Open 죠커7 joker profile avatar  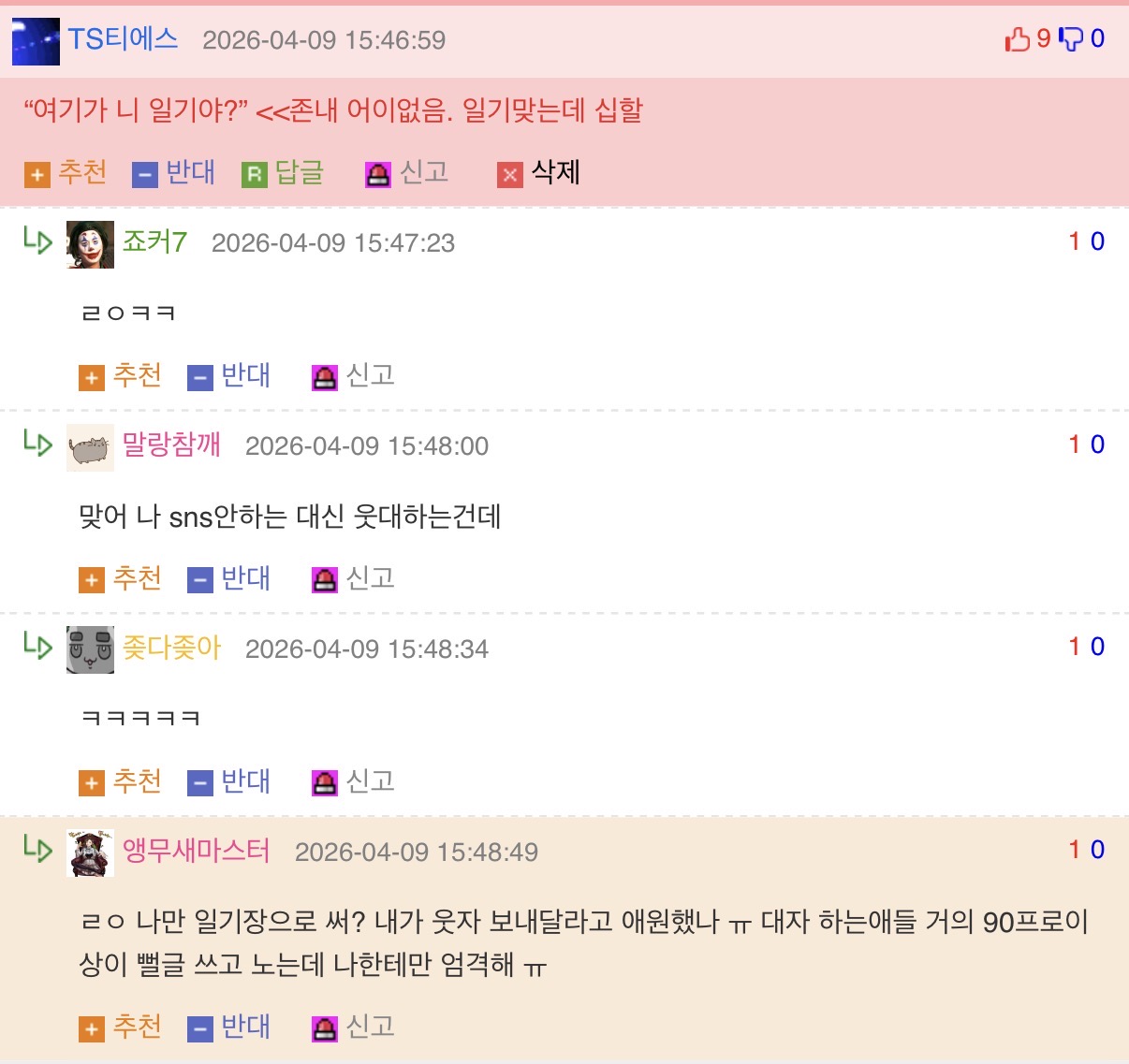click(x=90, y=245)
